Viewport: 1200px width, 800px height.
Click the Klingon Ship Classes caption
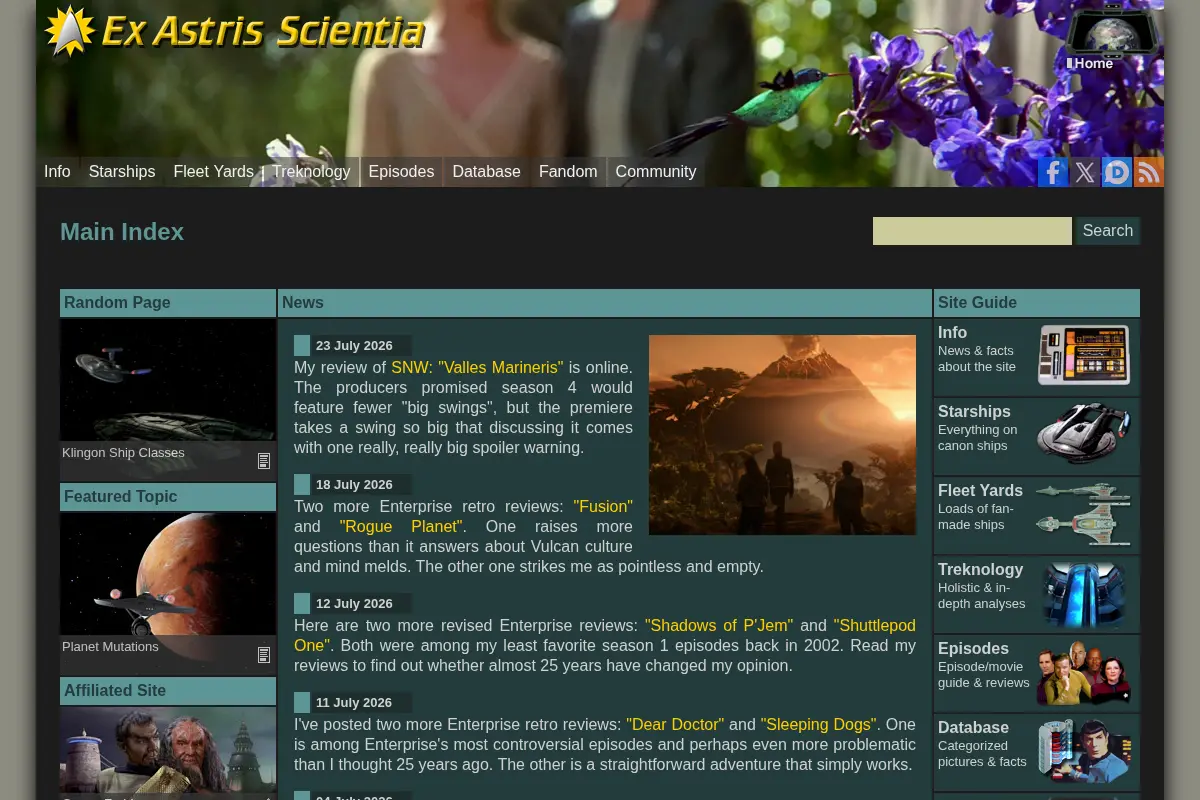click(123, 453)
